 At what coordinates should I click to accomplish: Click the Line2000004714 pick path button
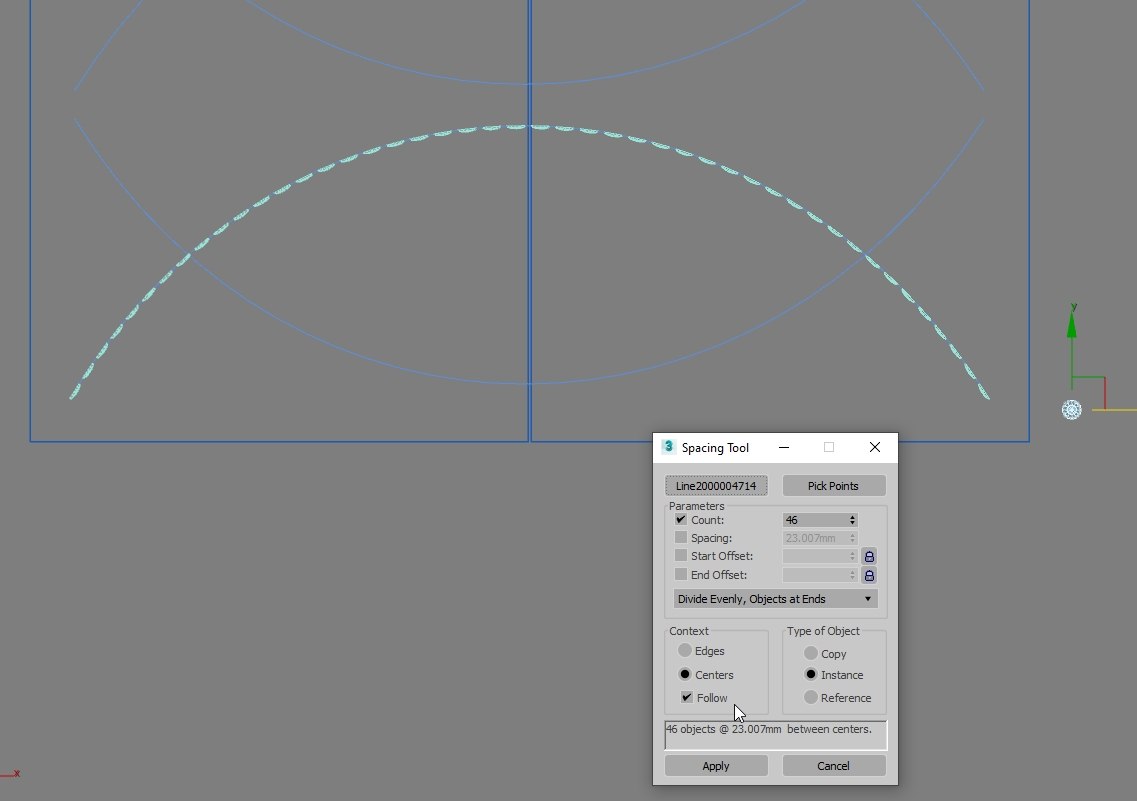[x=716, y=486]
